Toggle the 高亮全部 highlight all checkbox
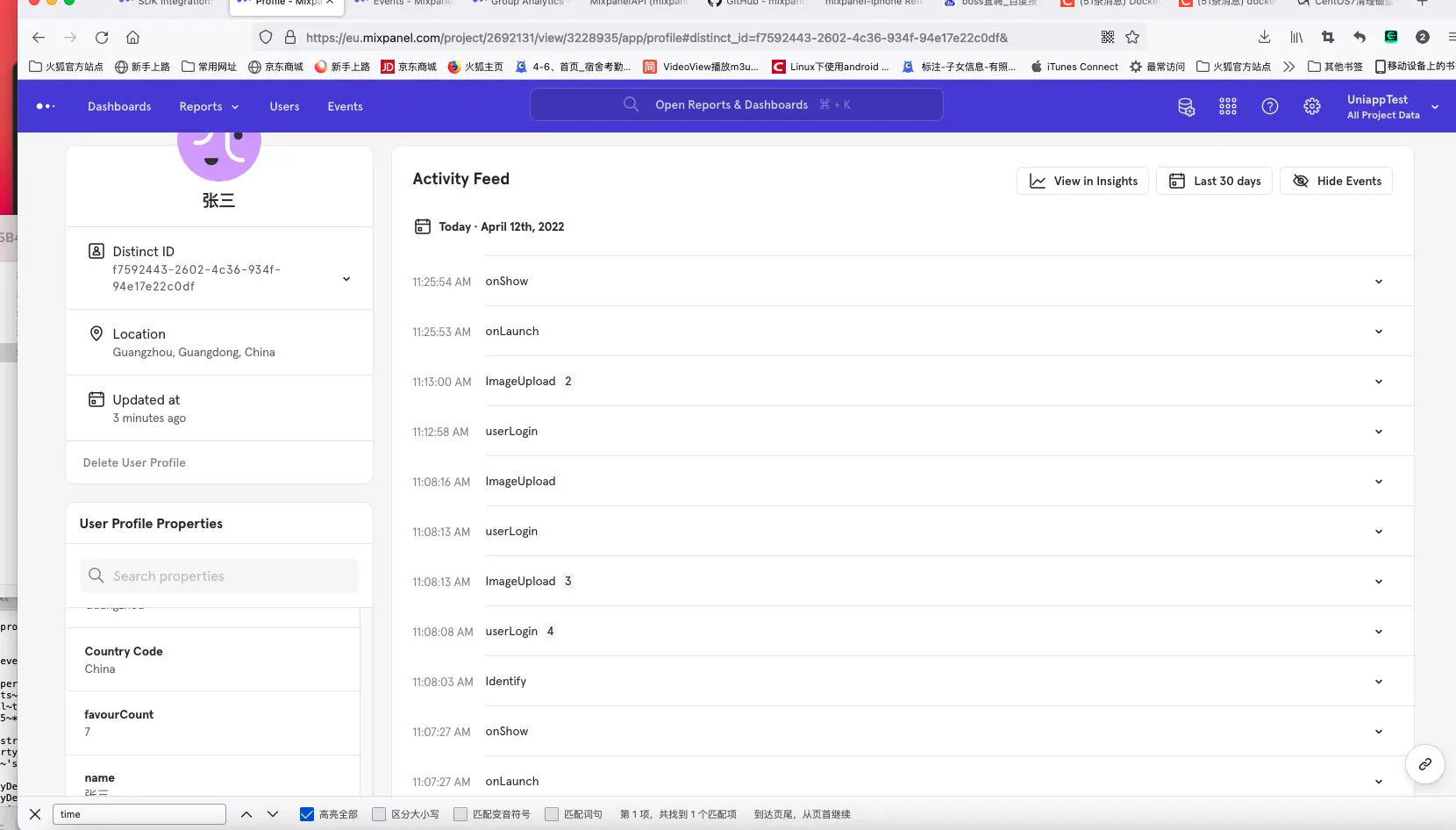The width and height of the screenshot is (1456, 830). click(x=307, y=814)
